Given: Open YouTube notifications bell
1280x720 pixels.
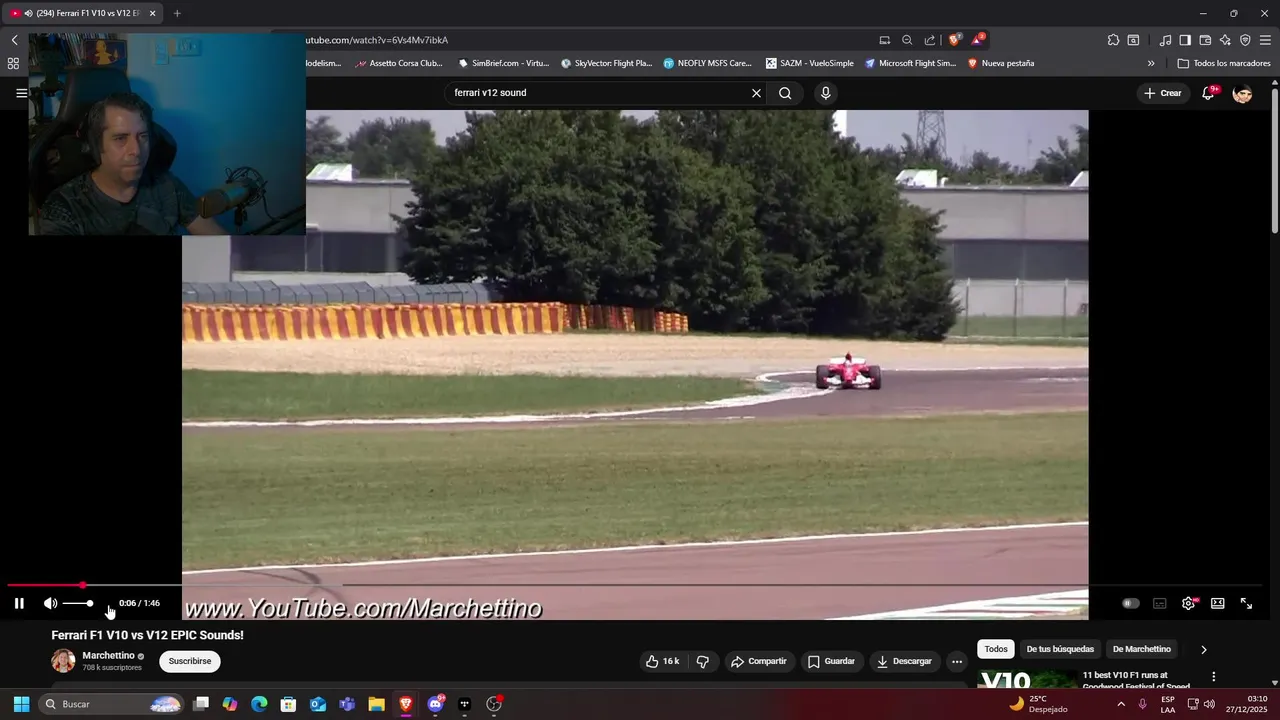Looking at the screenshot, I should 1208,93.
